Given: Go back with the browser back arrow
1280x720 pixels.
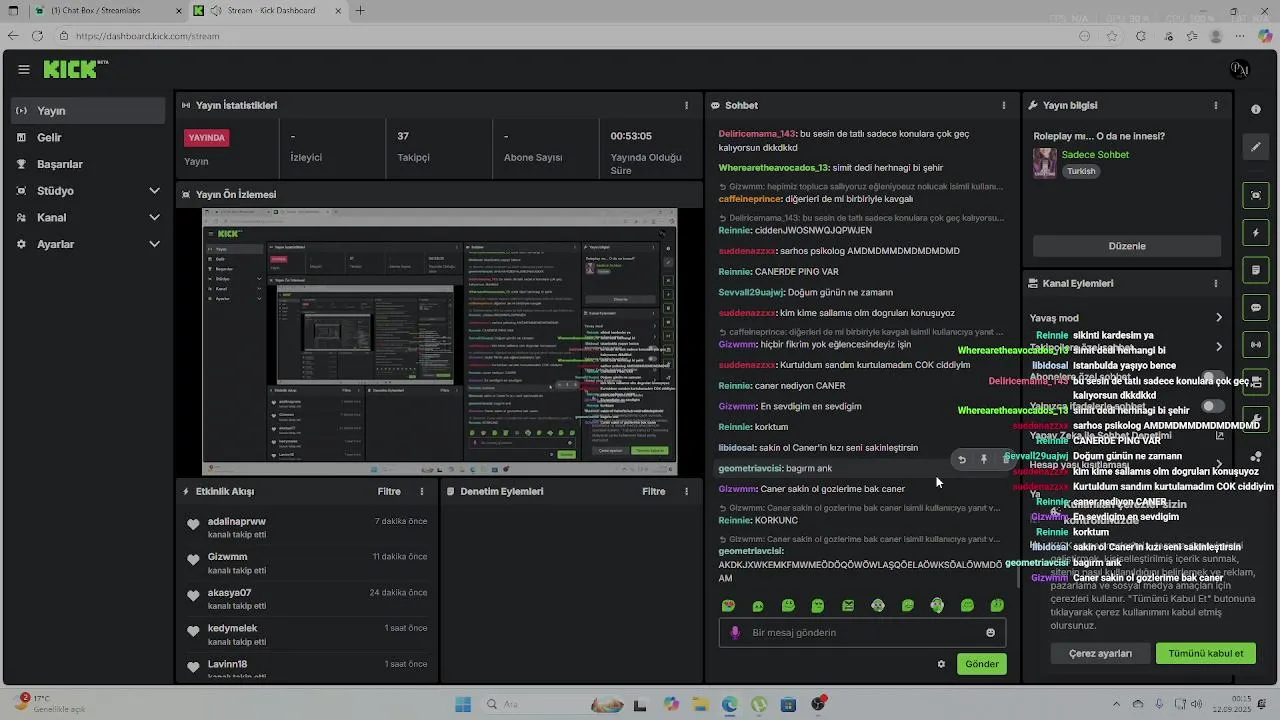Looking at the screenshot, I should coord(12,36).
